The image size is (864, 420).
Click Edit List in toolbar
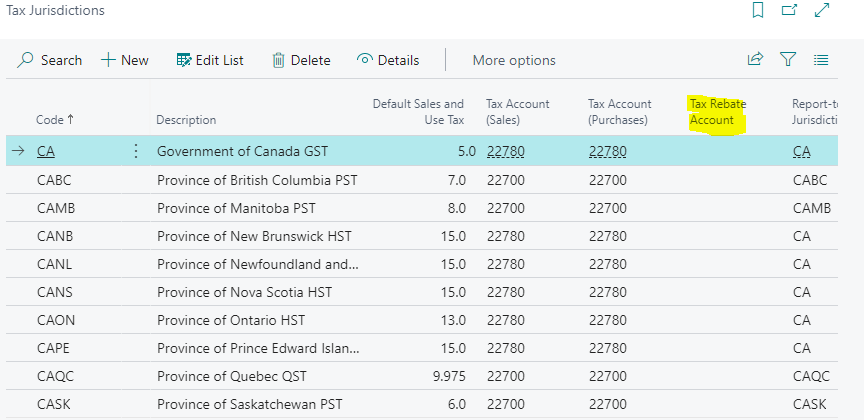tap(210, 60)
